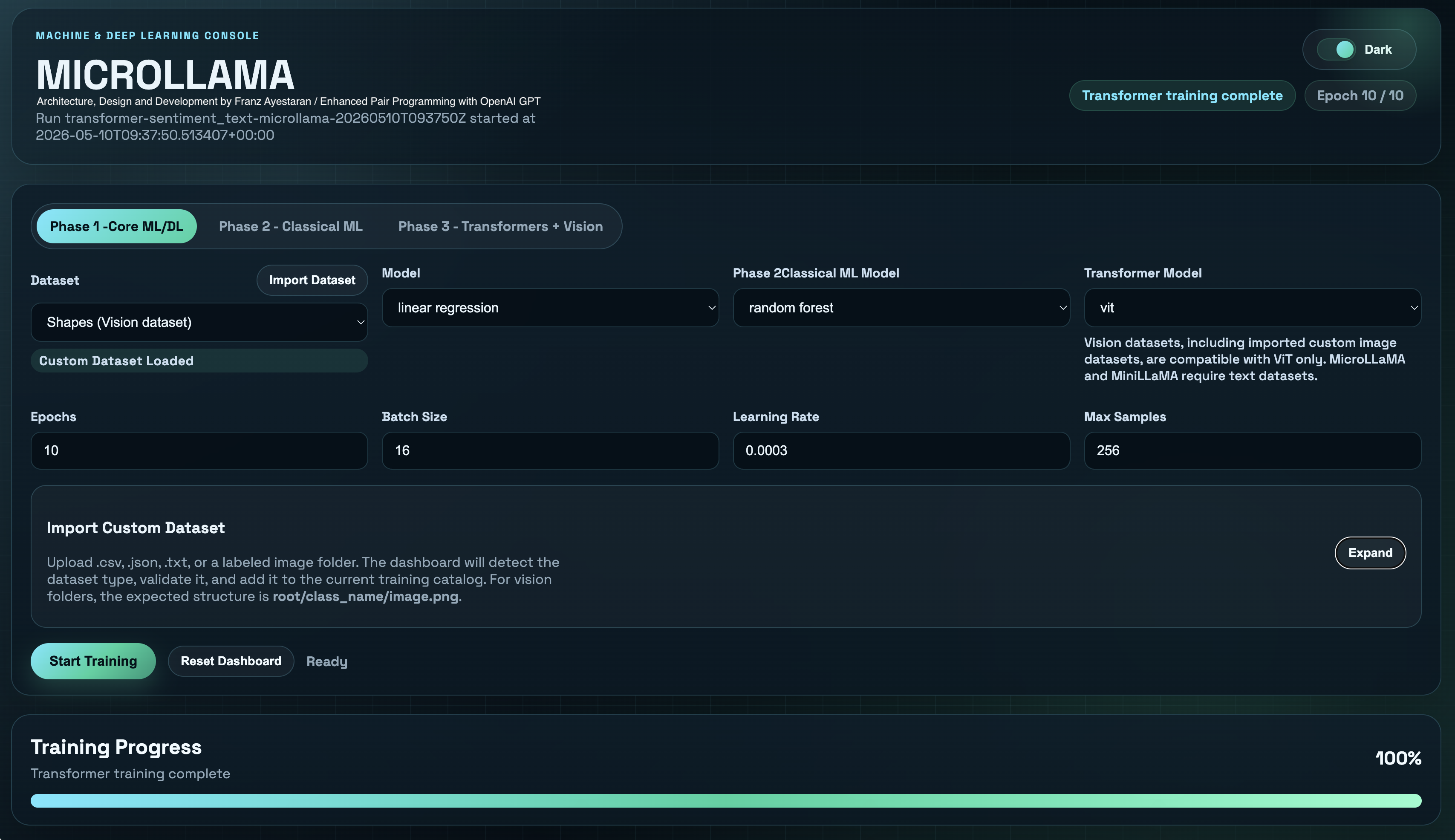
Task: Expand the Import Custom Dataset panel
Action: point(1370,553)
